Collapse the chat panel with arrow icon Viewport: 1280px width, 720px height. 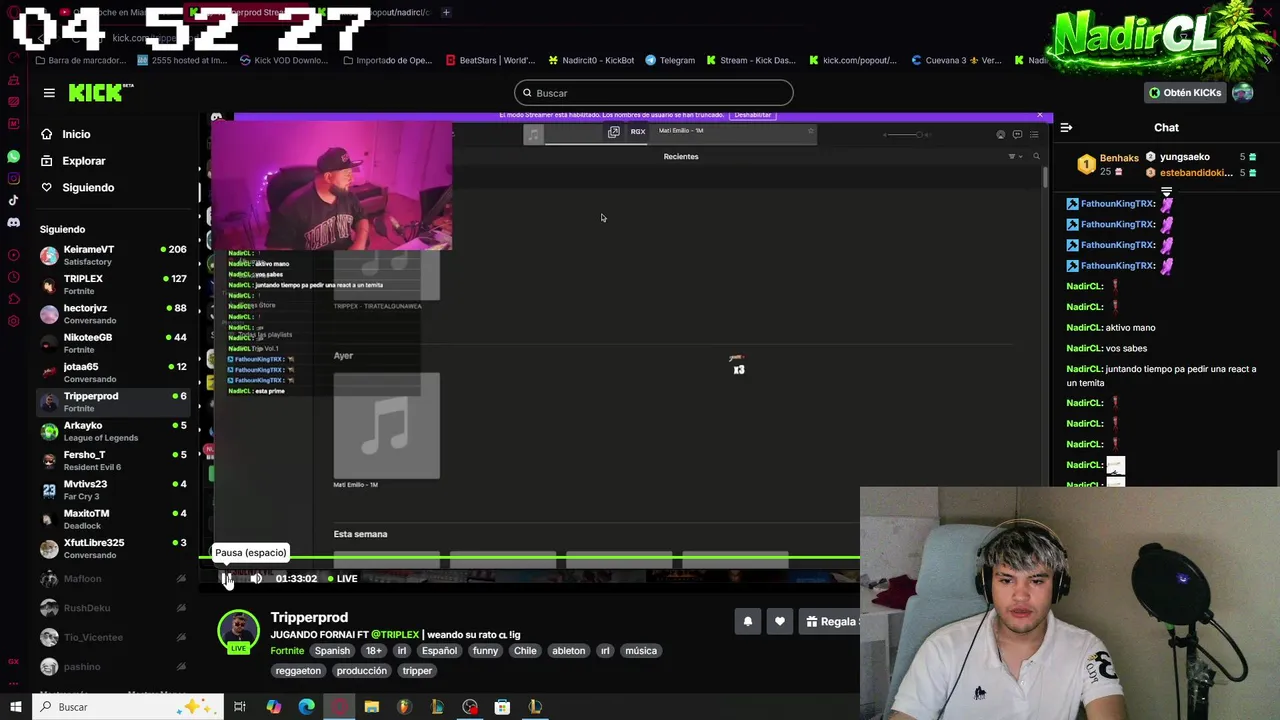(1066, 128)
